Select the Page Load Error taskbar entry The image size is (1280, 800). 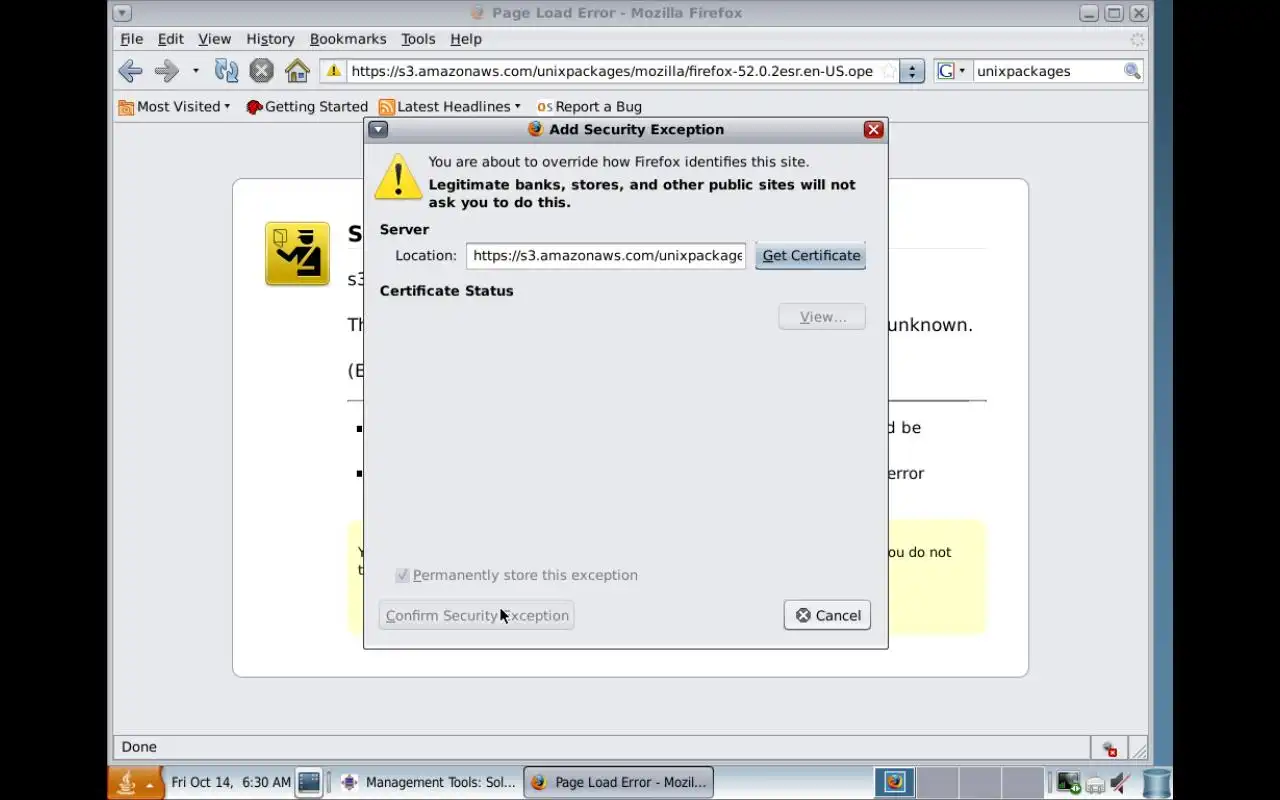(619, 782)
